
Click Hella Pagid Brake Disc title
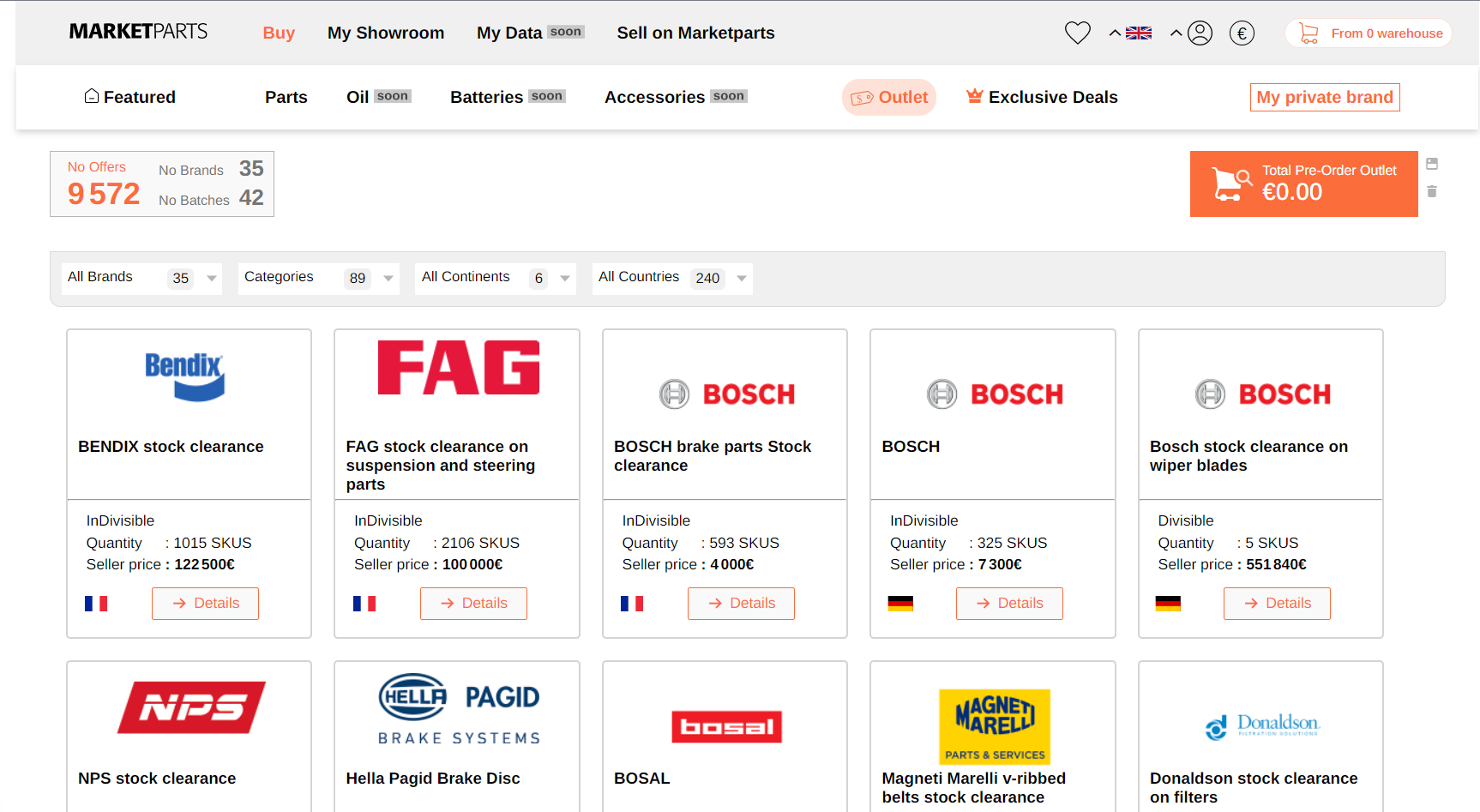tap(433, 779)
